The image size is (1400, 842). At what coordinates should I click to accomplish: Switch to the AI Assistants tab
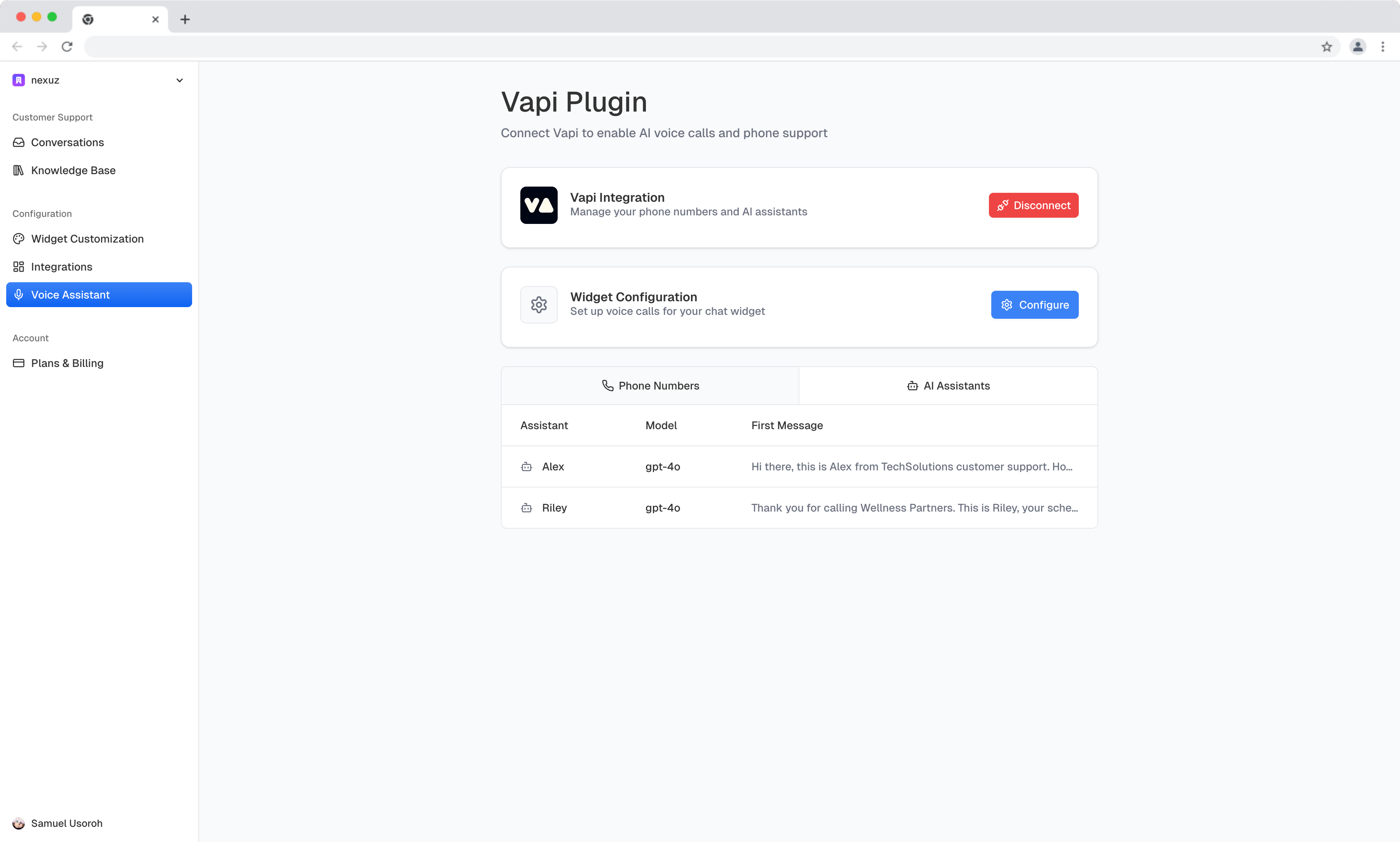[x=948, y=385]
